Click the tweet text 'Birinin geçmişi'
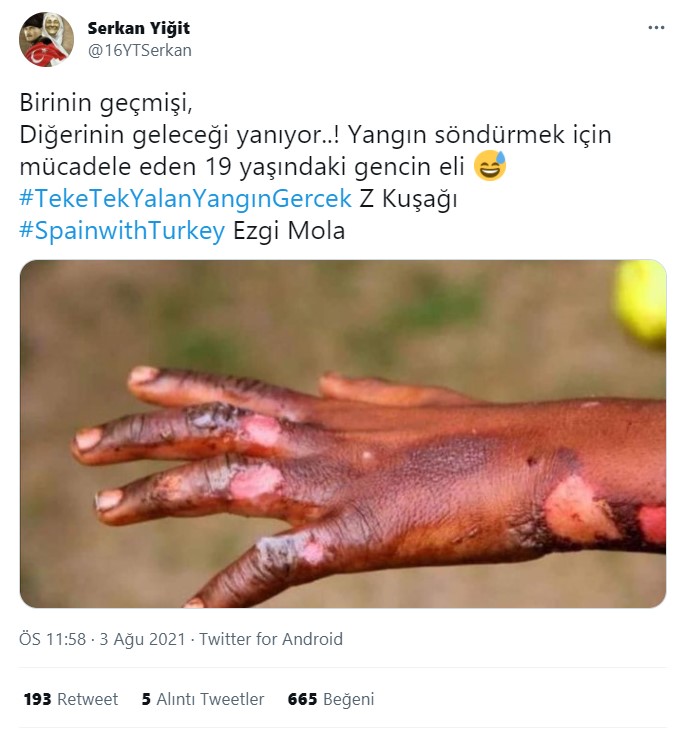686x730 pixels. point(106,103)
